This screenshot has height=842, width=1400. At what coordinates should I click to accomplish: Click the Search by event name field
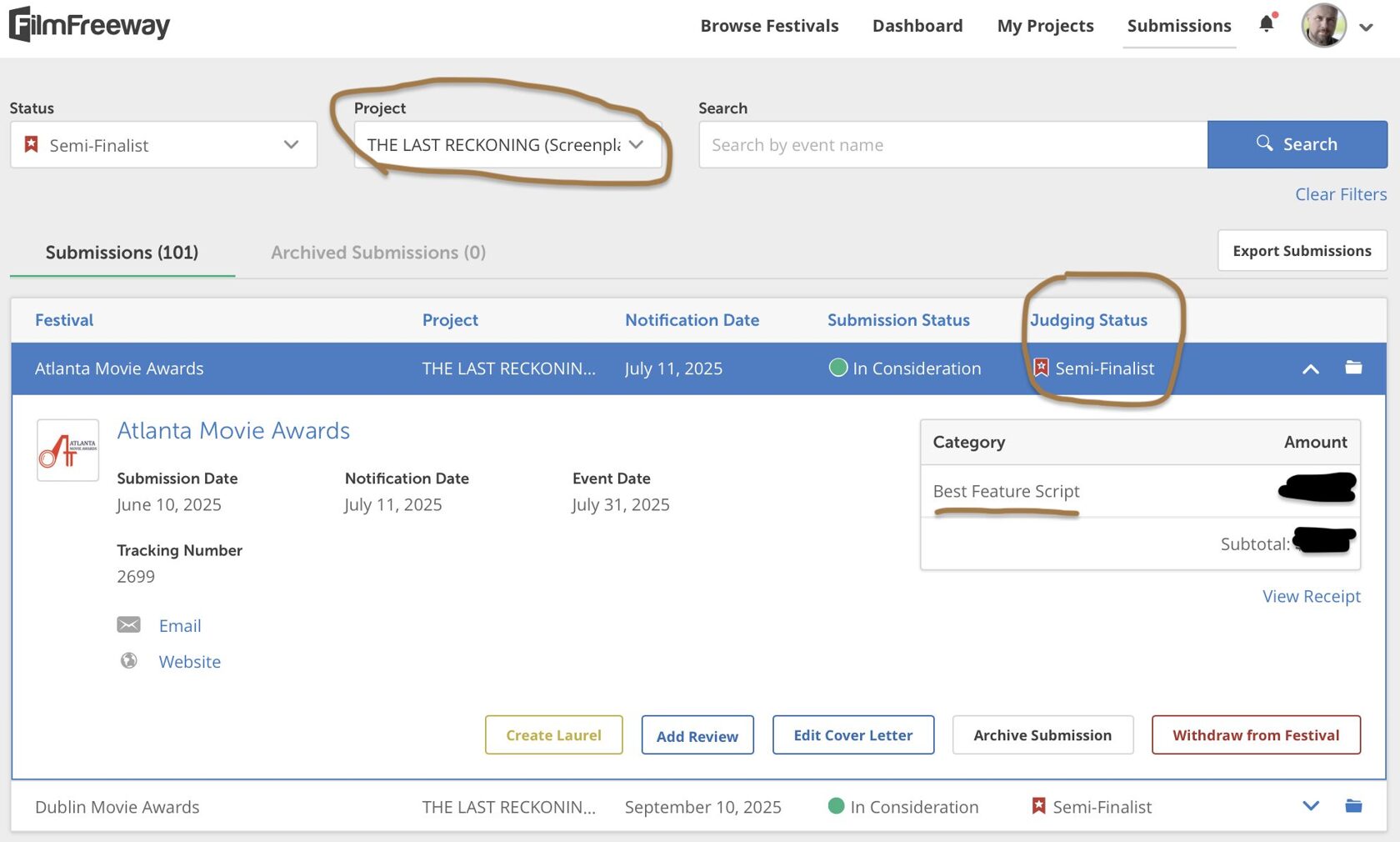tap(952, 145)
